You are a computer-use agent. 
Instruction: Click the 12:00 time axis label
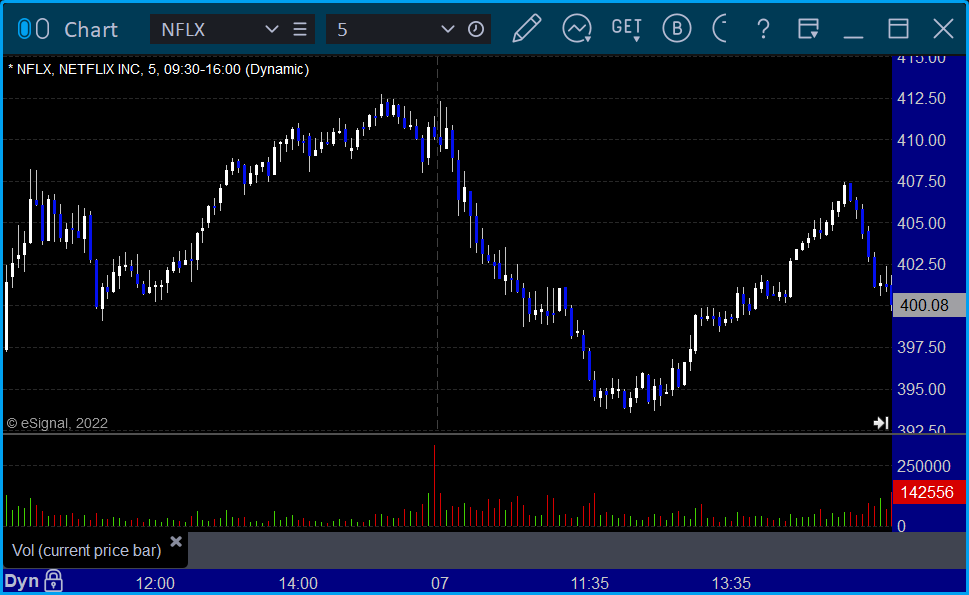(155, 583)
